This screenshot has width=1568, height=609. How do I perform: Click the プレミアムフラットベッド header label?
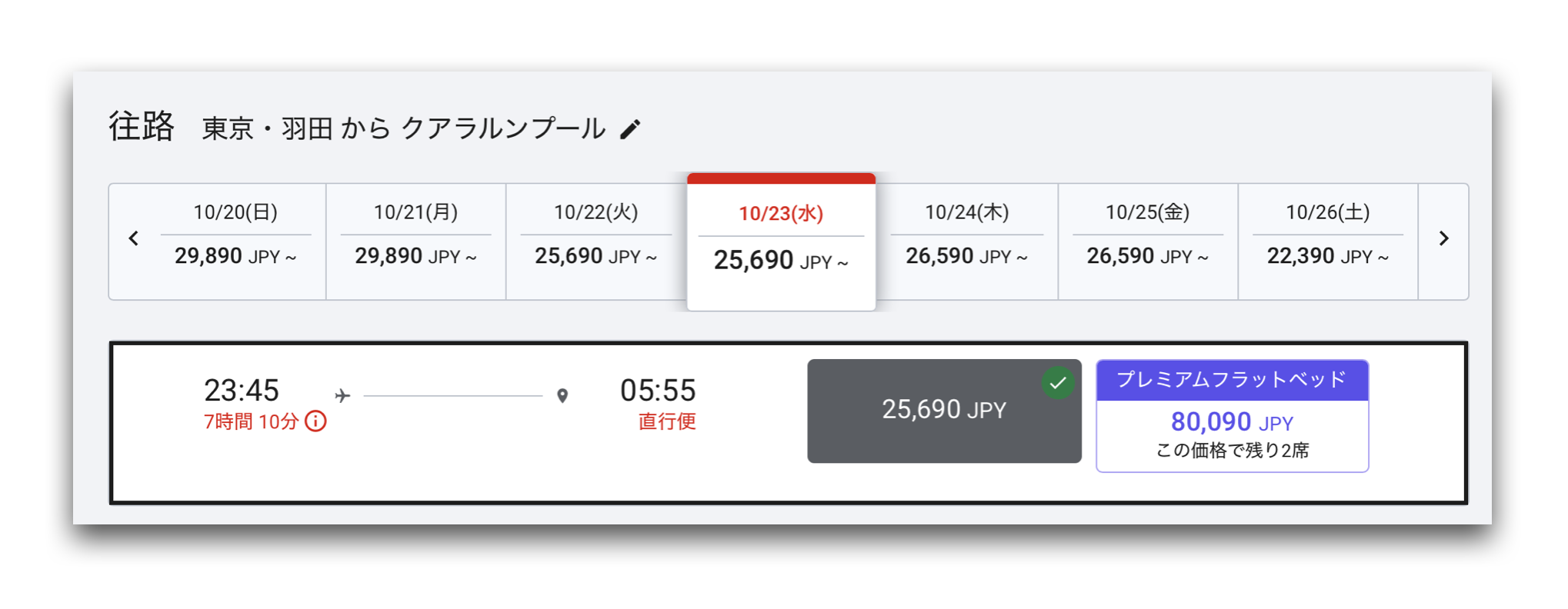[x=1232, y=380]
